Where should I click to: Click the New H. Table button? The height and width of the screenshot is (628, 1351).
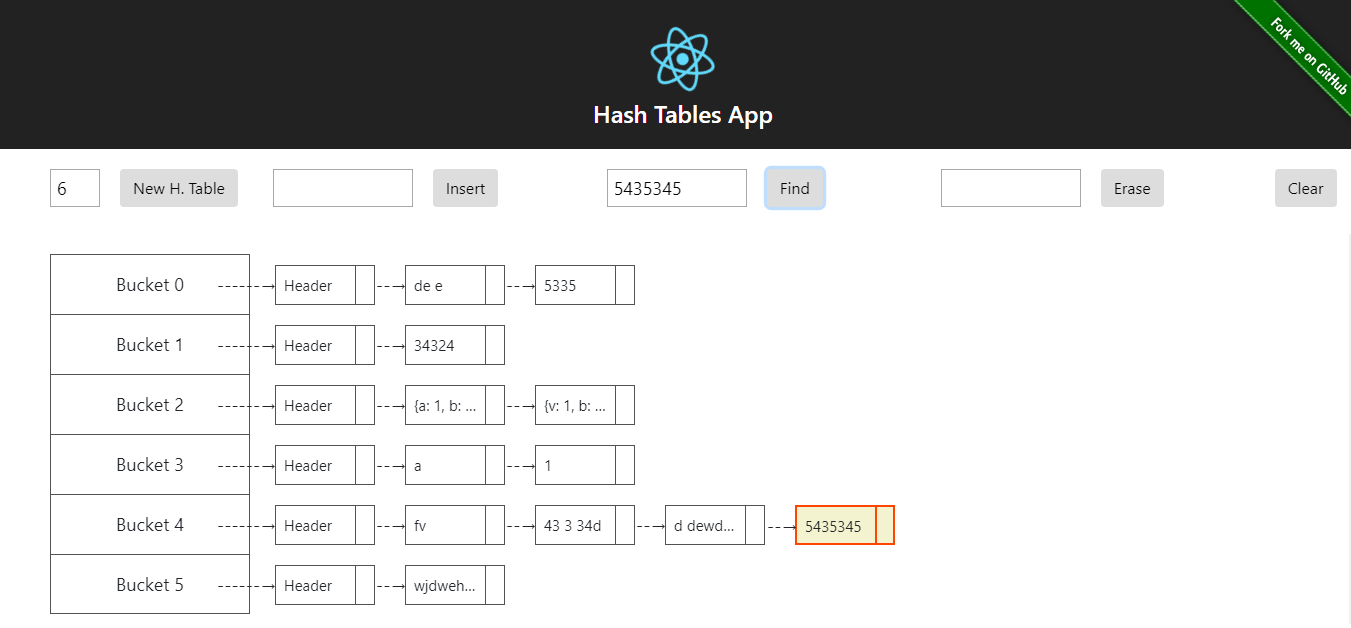(179, 188)
